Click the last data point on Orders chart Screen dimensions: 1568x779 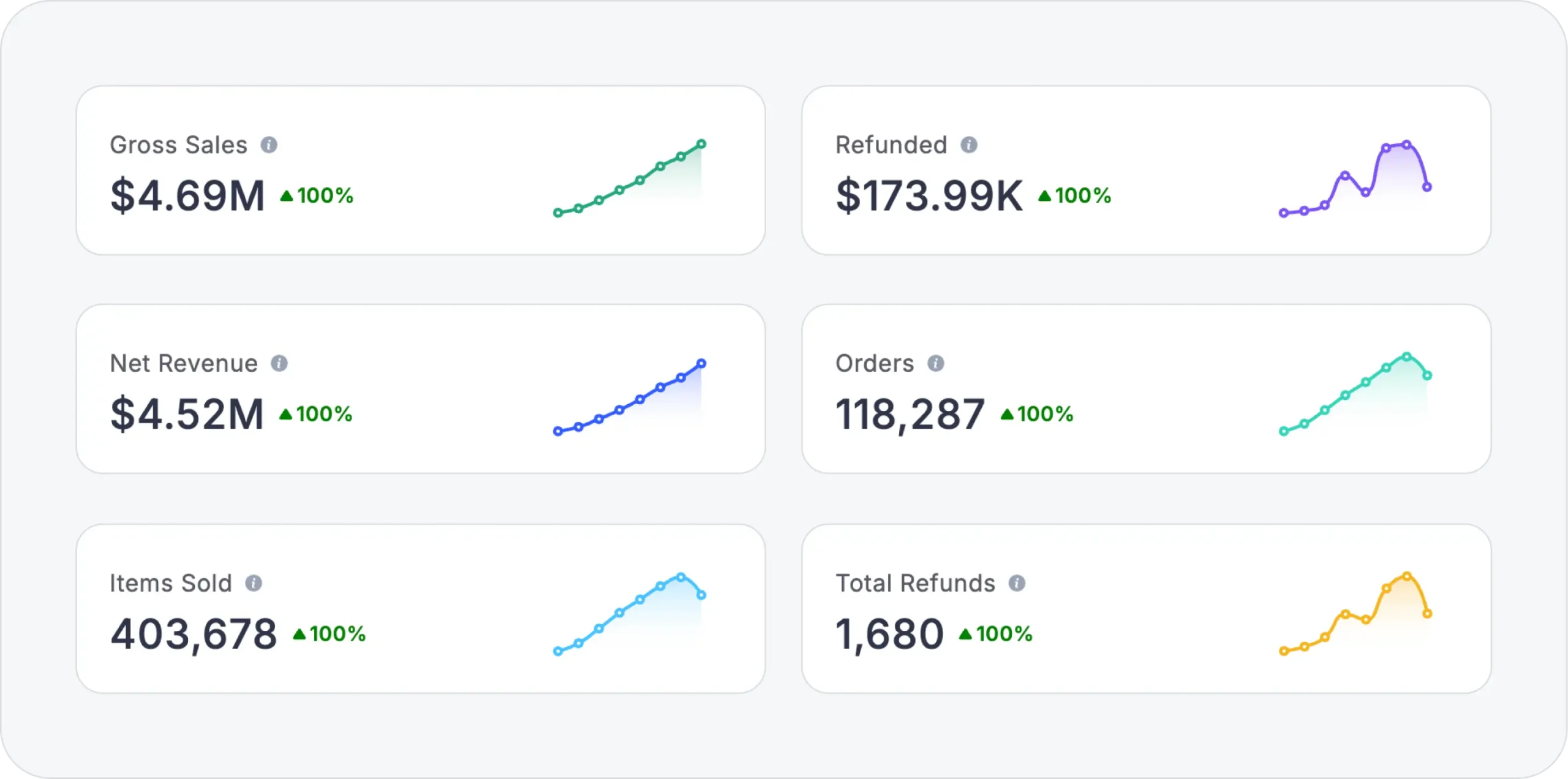point(1427,375)
